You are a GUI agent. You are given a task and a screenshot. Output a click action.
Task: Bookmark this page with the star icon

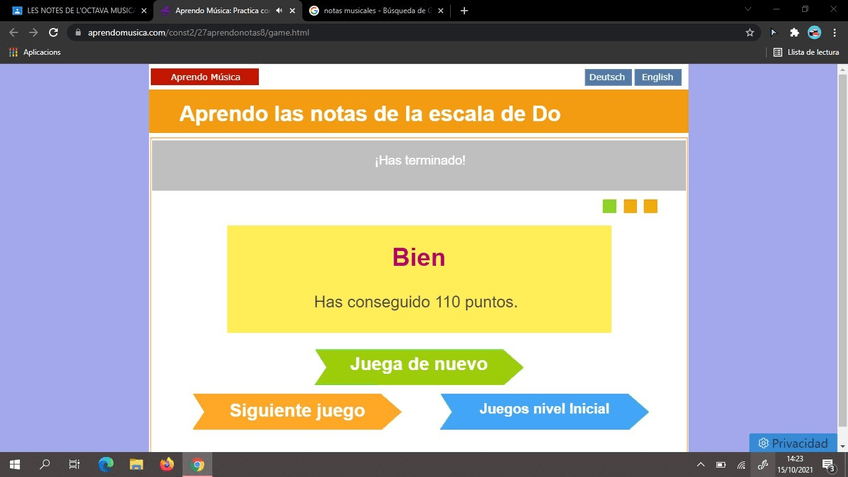[750, 32]
